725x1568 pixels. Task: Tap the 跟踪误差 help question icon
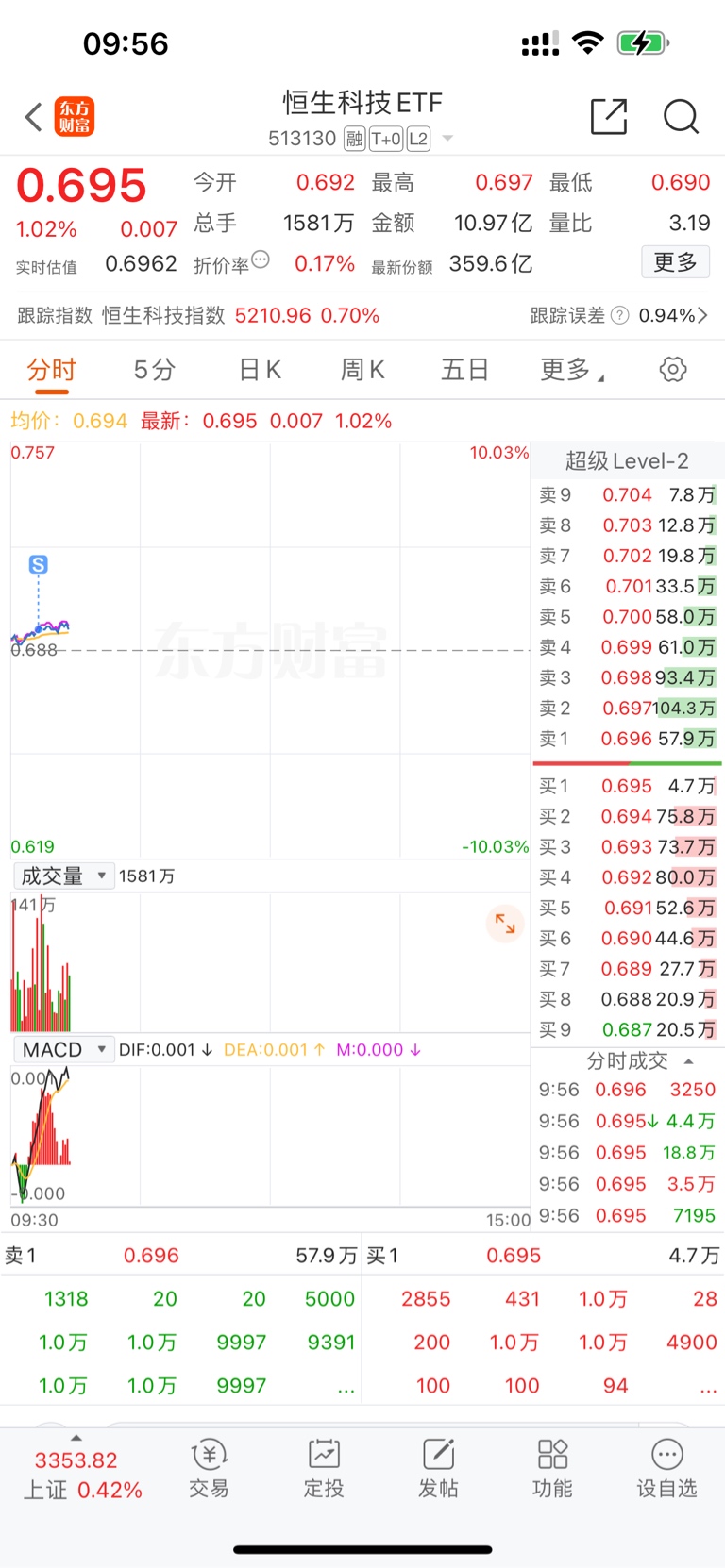click(619, 315)
